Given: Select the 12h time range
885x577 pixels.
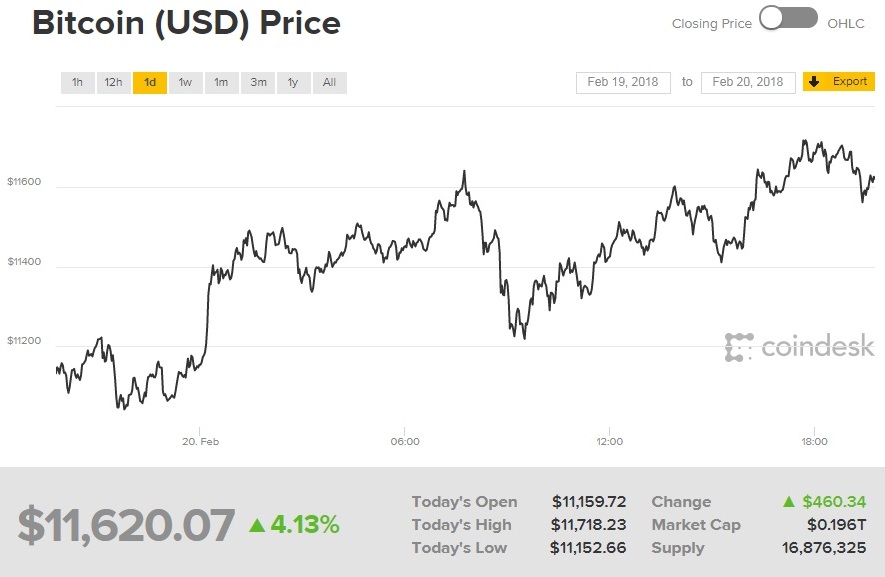Looking at the screenshot, I should coord(112,82).
